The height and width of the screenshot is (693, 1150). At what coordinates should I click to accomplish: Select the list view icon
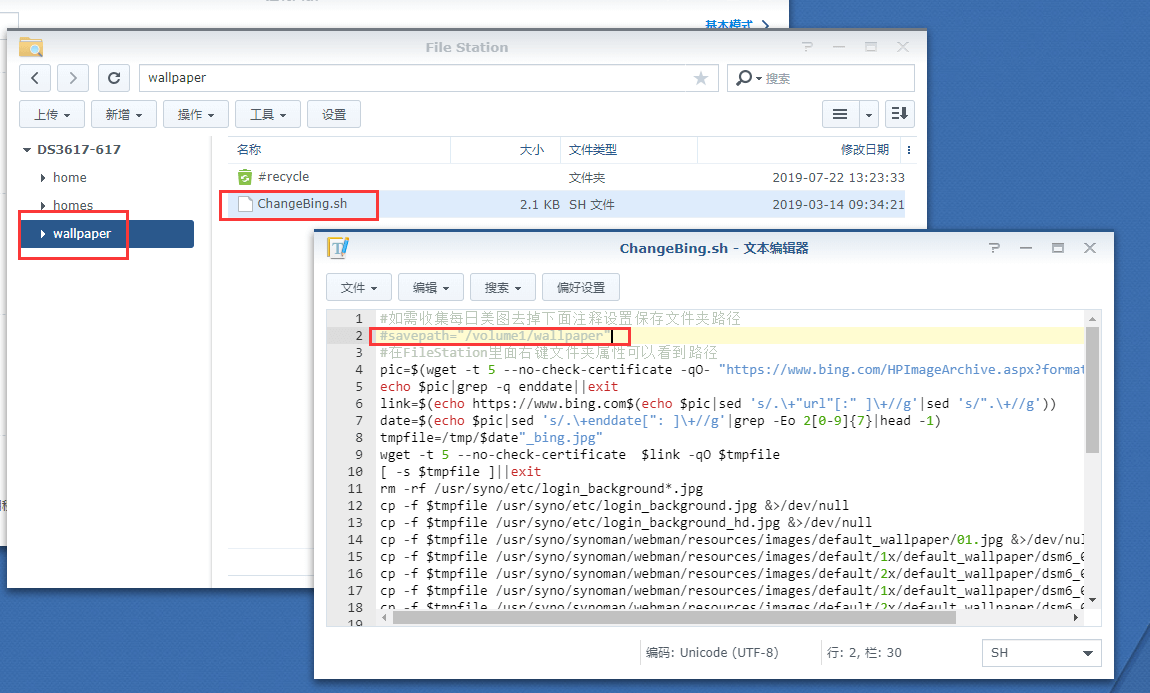coord(839,113)
